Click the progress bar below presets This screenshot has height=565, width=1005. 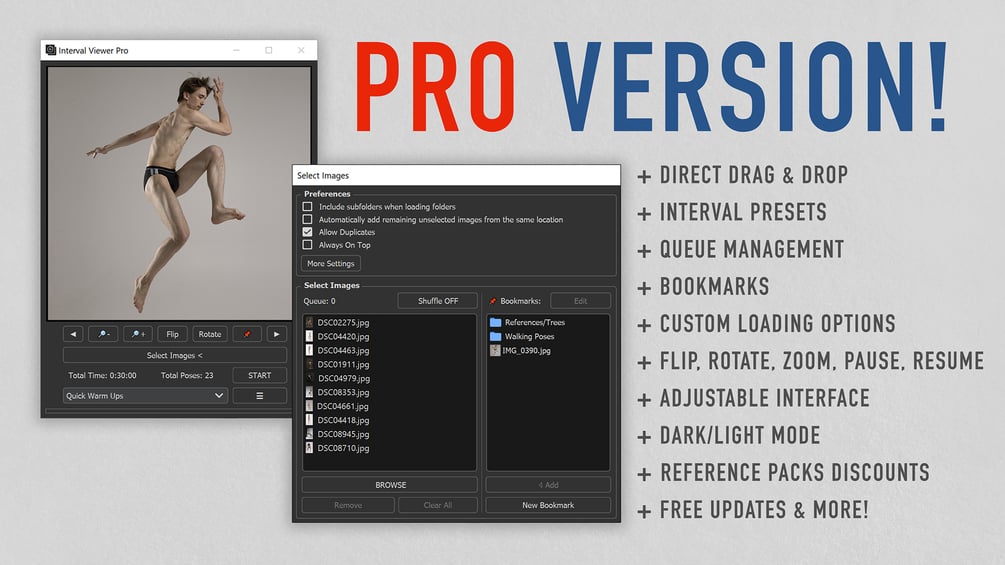coord(168,411)
